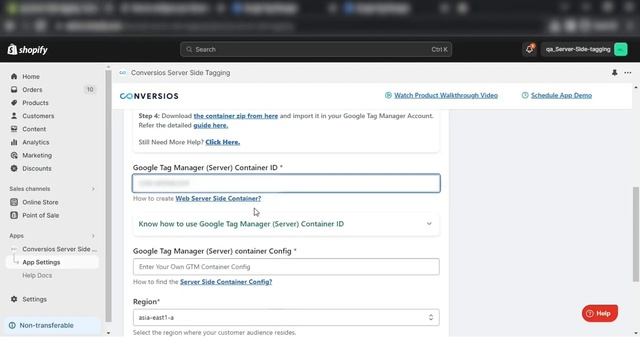Open Home in sidebar
The image size is (640, 360).
pos(31,76)
